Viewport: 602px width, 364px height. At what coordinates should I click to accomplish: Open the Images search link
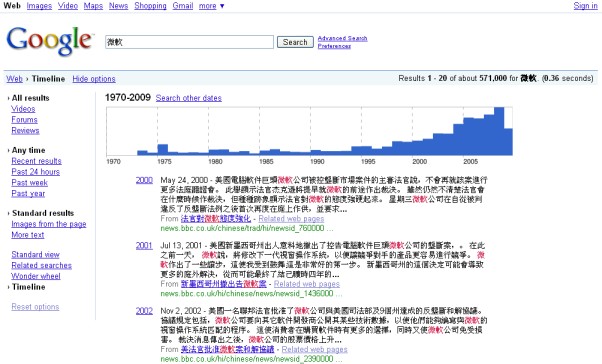click(x=39, y=6)
